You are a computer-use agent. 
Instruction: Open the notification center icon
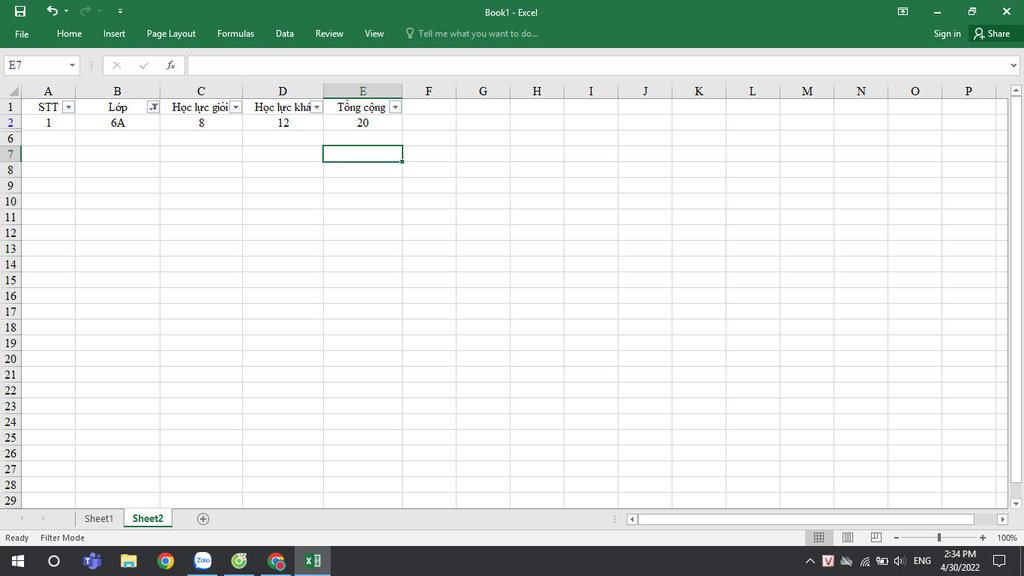point(999,561)
